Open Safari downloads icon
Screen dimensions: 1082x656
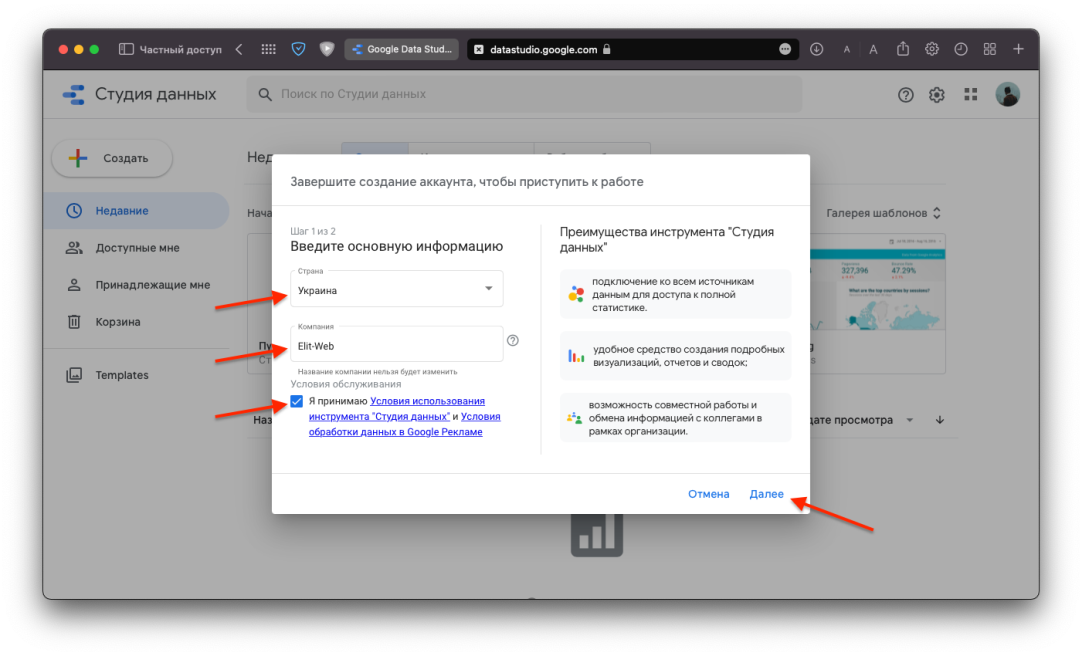pyautogui.click(x=816, y=49)
